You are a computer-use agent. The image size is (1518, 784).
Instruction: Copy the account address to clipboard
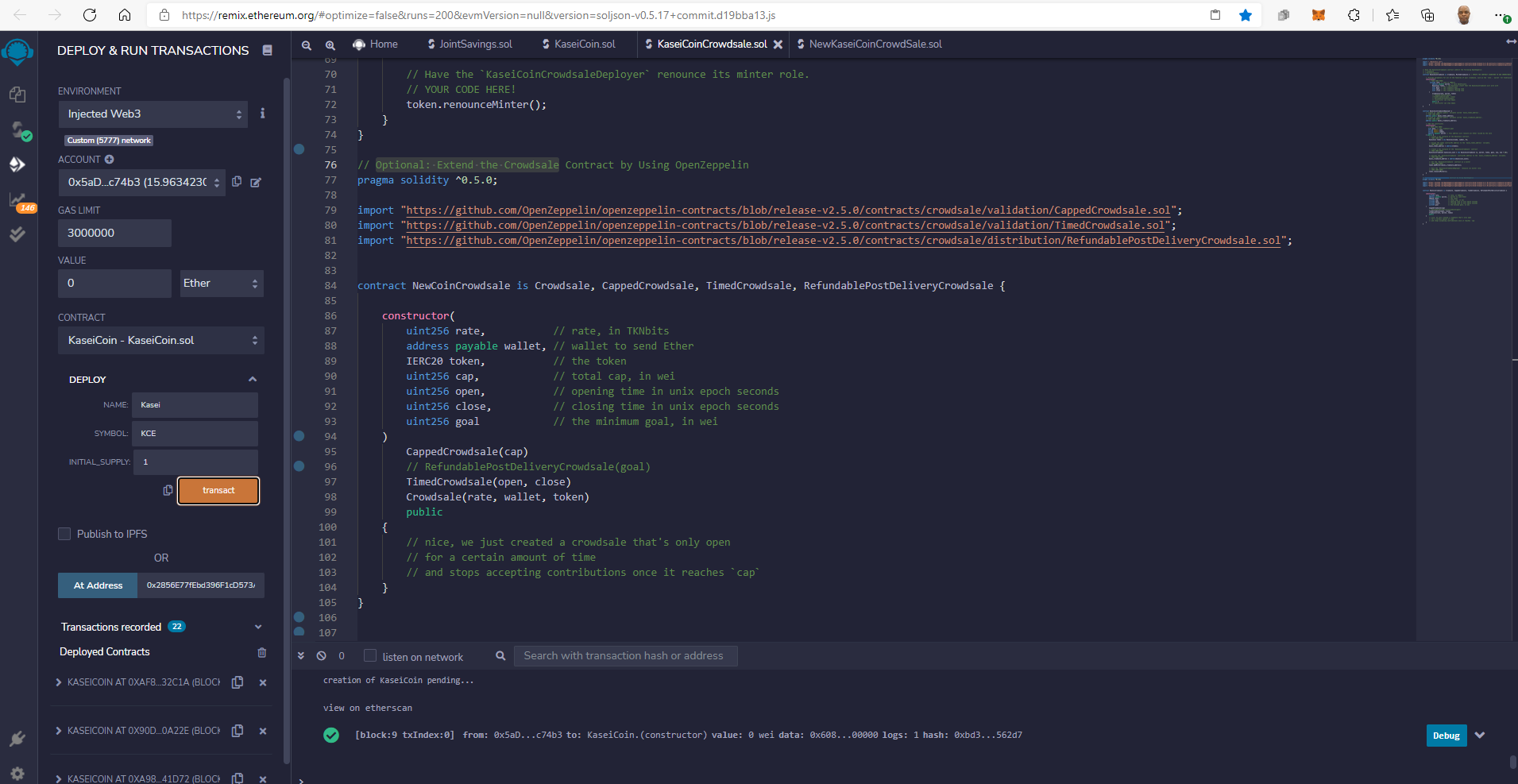point(237,182)
